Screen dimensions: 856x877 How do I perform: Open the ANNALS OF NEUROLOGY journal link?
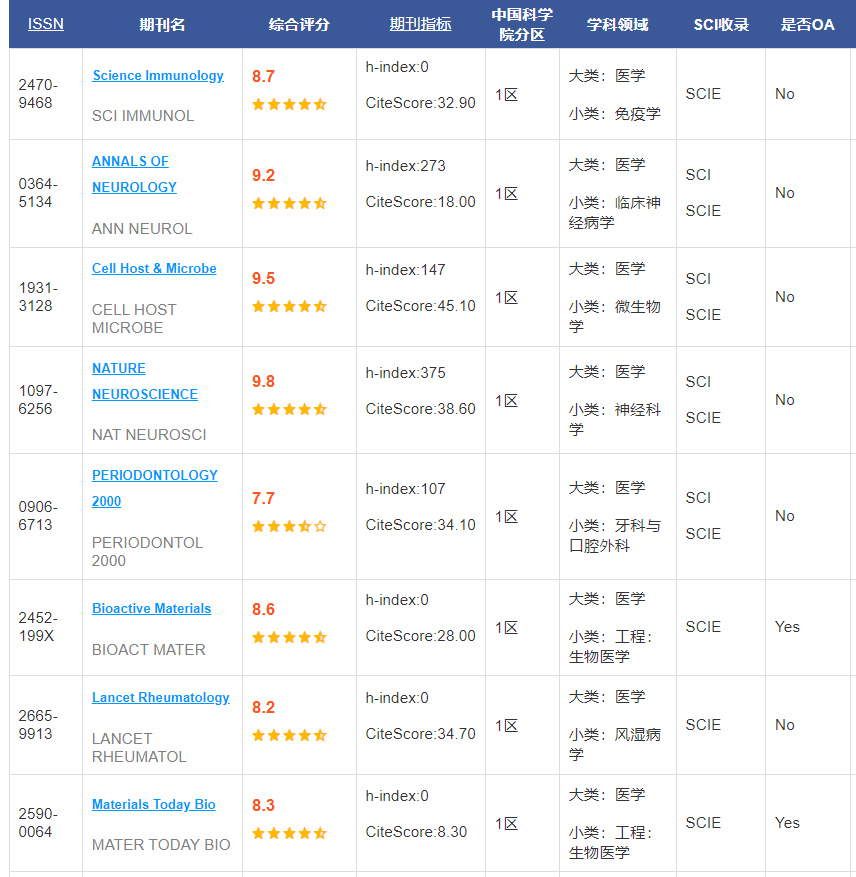pyautogui.click(x=134, y=174)
